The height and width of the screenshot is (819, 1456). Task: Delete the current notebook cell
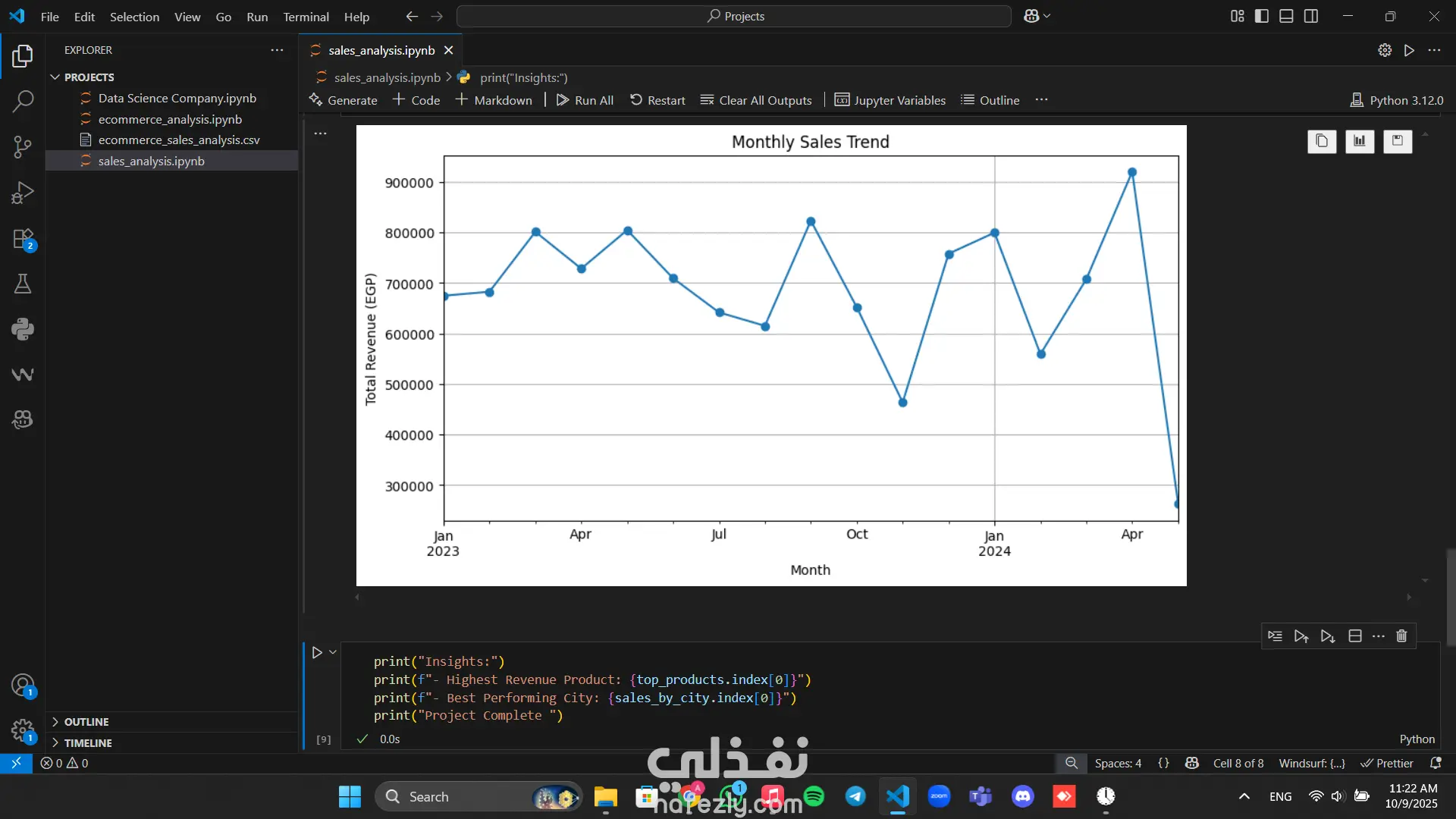(x=1401, y=636)
